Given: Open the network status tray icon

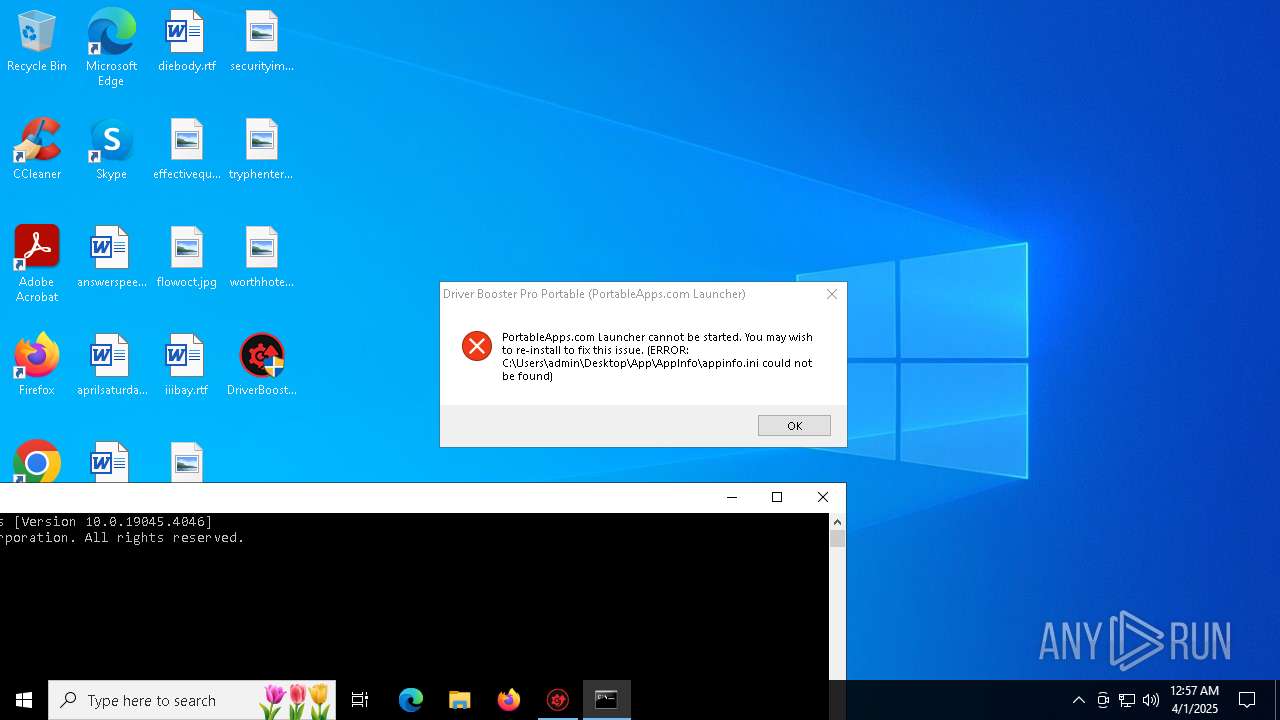Looking at the screenshot, I should (x=1127, y=700).
